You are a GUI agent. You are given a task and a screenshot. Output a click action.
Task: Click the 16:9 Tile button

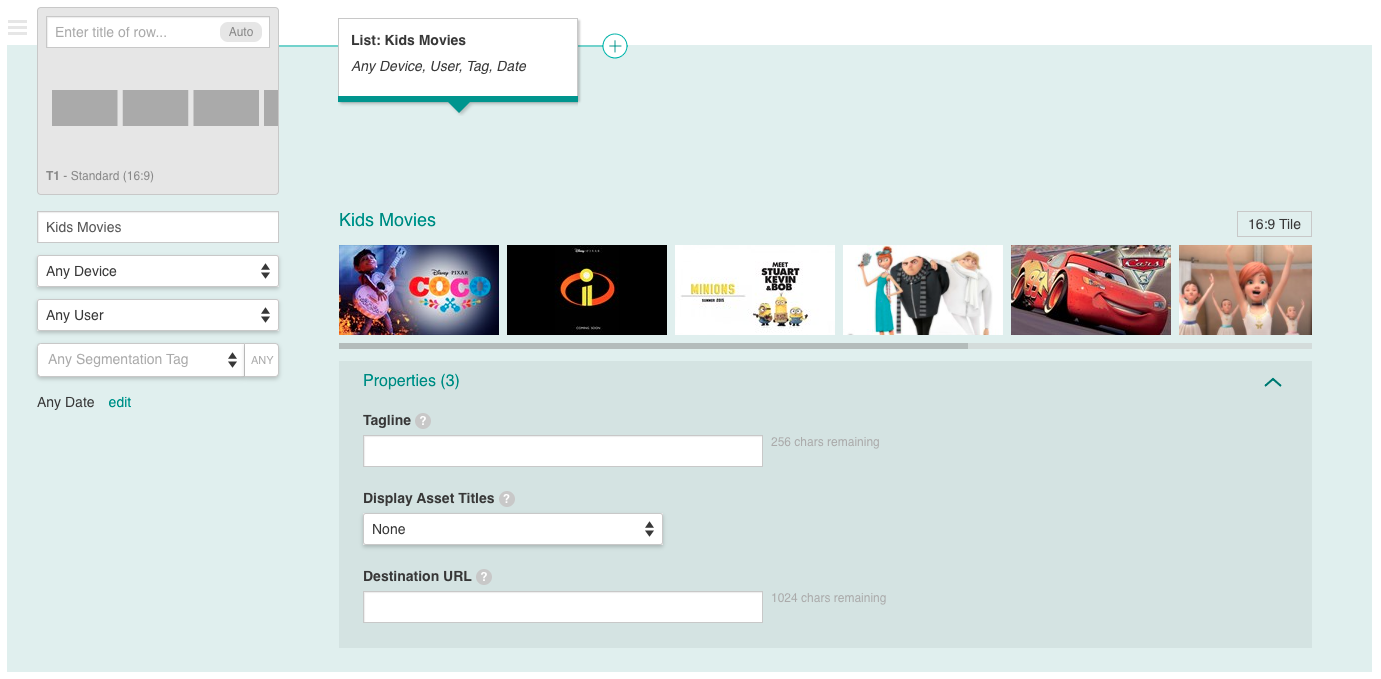[x=1274, y=224]
